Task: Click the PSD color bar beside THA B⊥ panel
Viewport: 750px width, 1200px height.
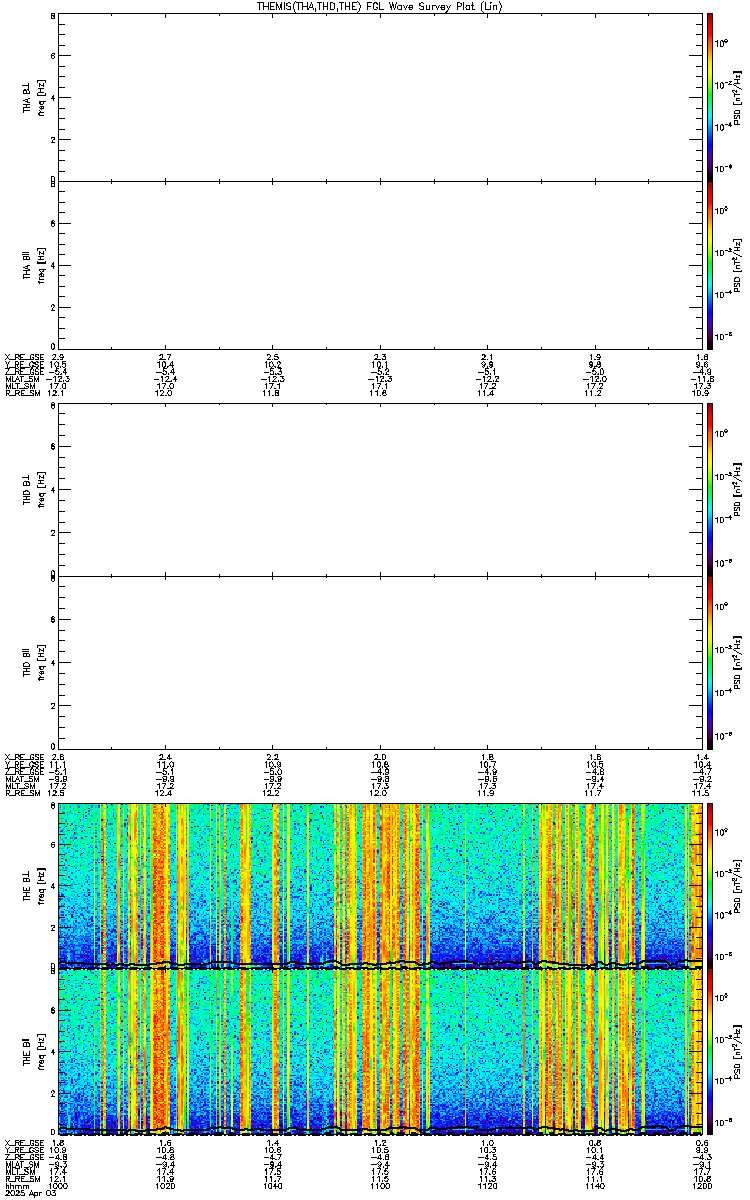Action: pos(710,96)
